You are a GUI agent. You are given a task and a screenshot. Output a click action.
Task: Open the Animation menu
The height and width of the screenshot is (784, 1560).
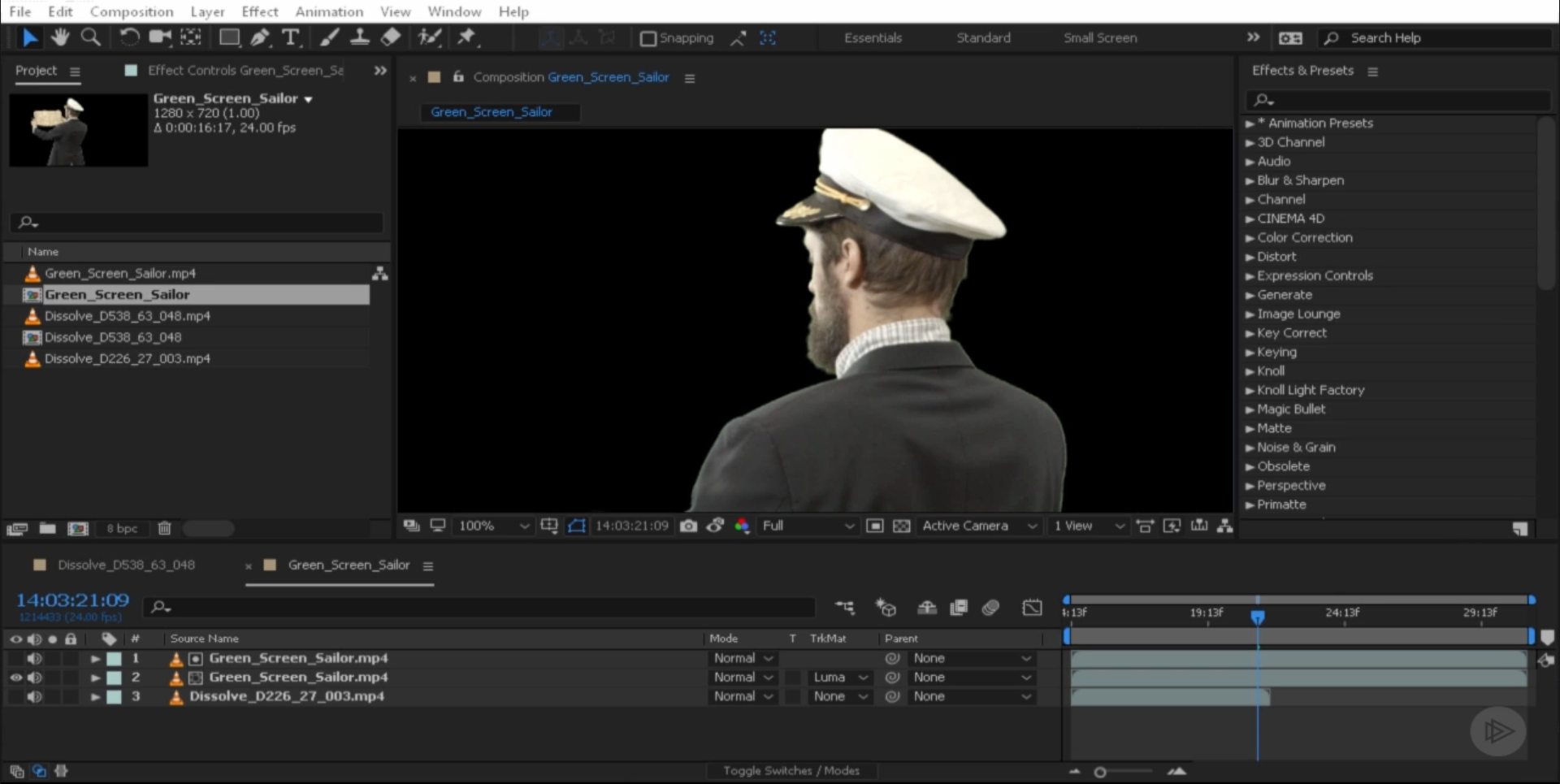point(329,11)
